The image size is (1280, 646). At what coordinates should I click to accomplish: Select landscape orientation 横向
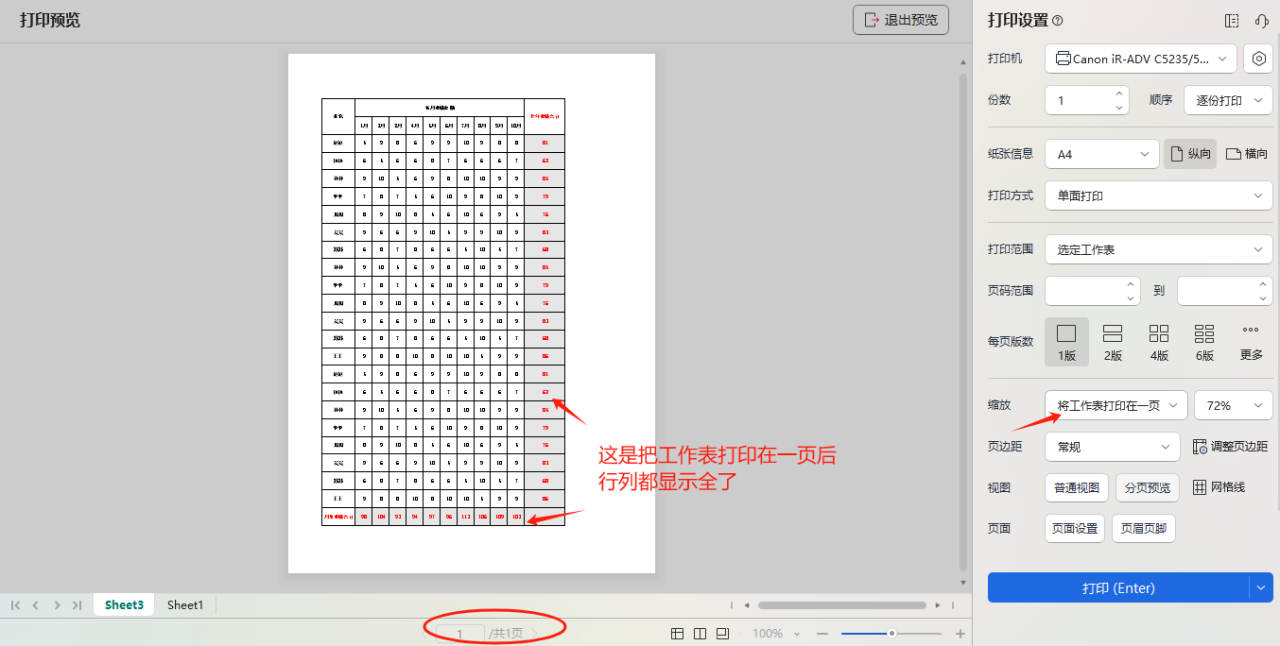1247,154
